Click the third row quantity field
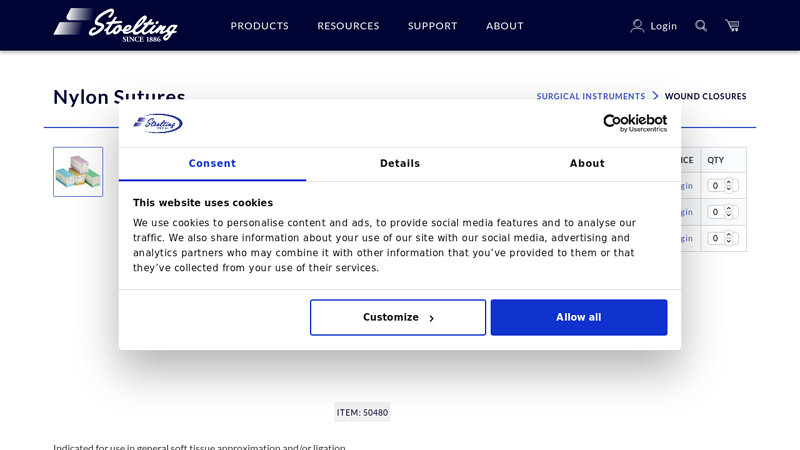 click(x=716, y=238)
